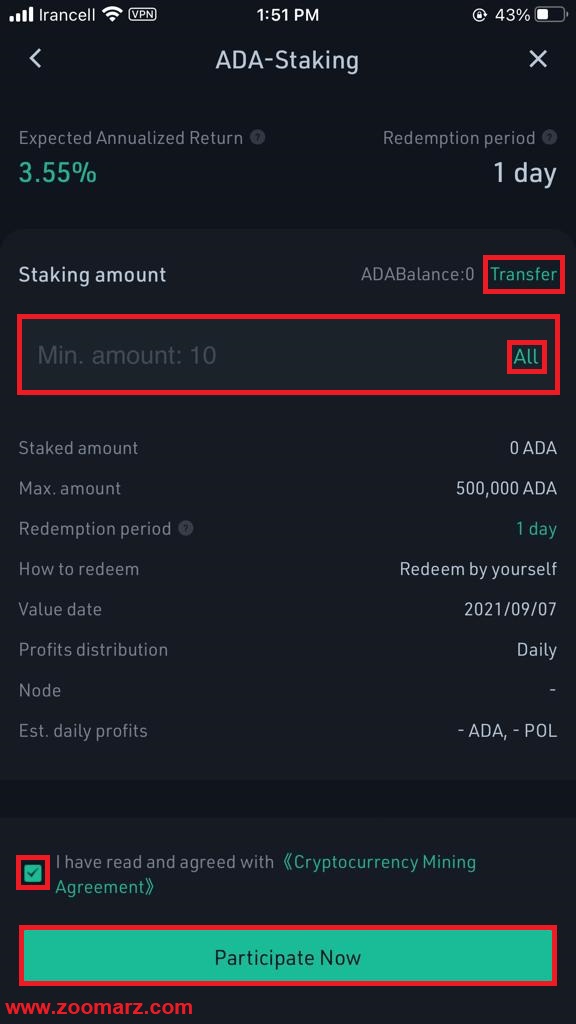The height and width of the screenshot is (1024, 576).
Task: Go back using the left arrow
Action: coord(35,59)
